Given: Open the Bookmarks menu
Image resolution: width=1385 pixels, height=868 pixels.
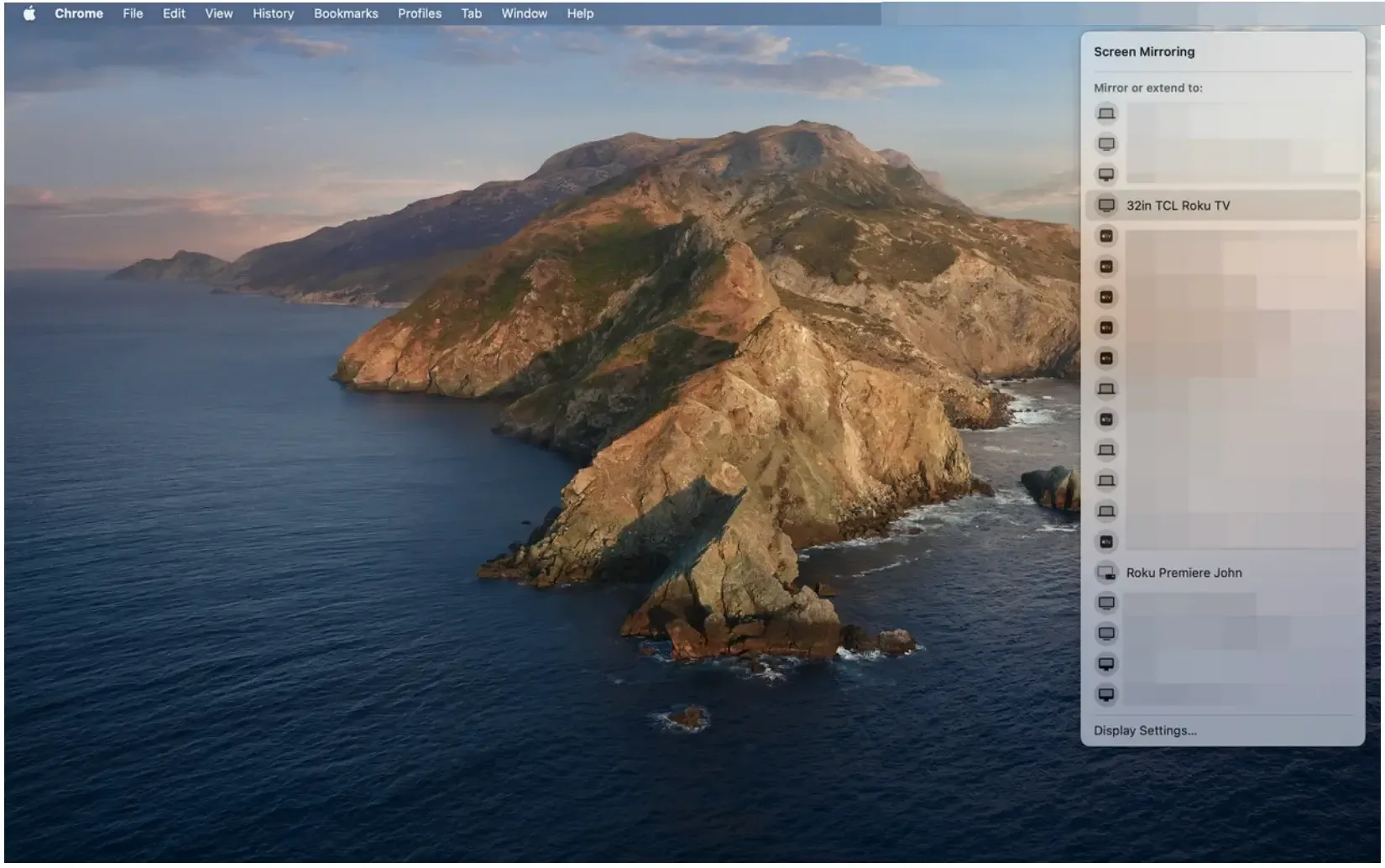Looking at the screenshot, I should (x=346, y=13).
